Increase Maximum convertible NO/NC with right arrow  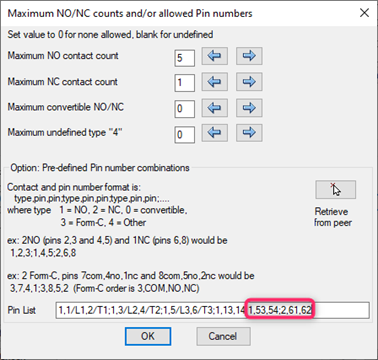[x=249, y=108]
